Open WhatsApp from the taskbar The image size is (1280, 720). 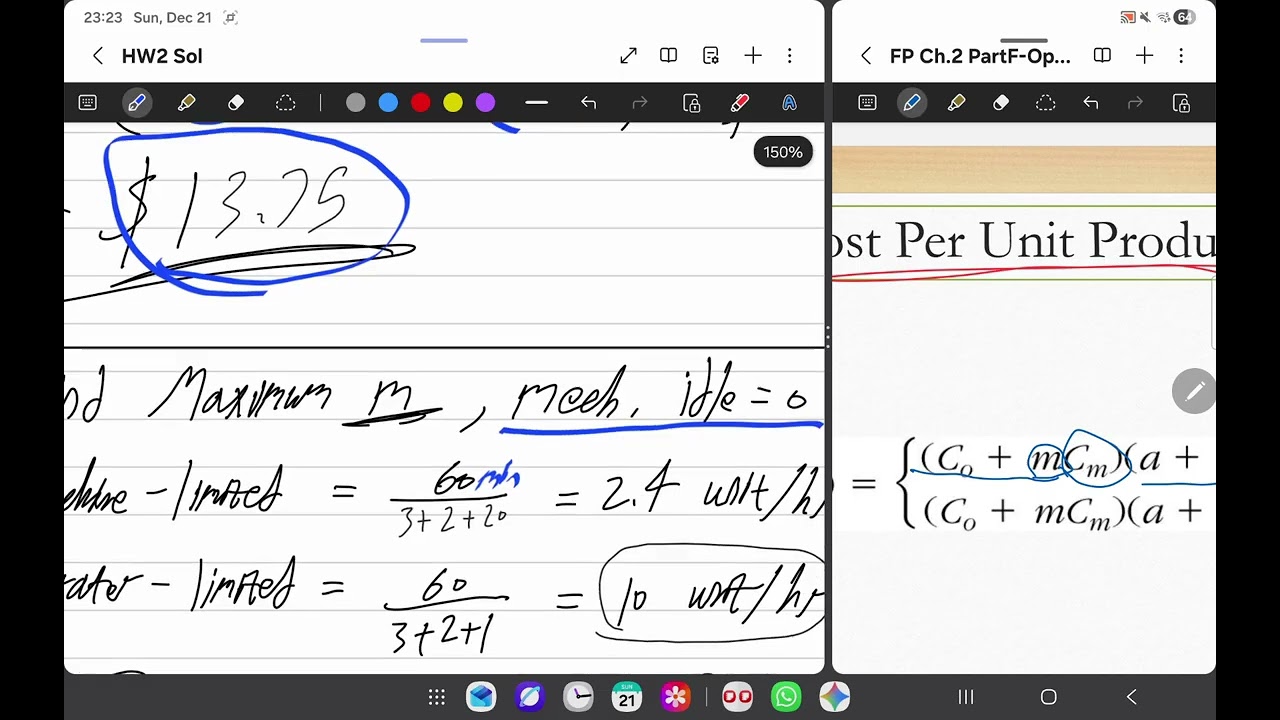pos(787,697)
